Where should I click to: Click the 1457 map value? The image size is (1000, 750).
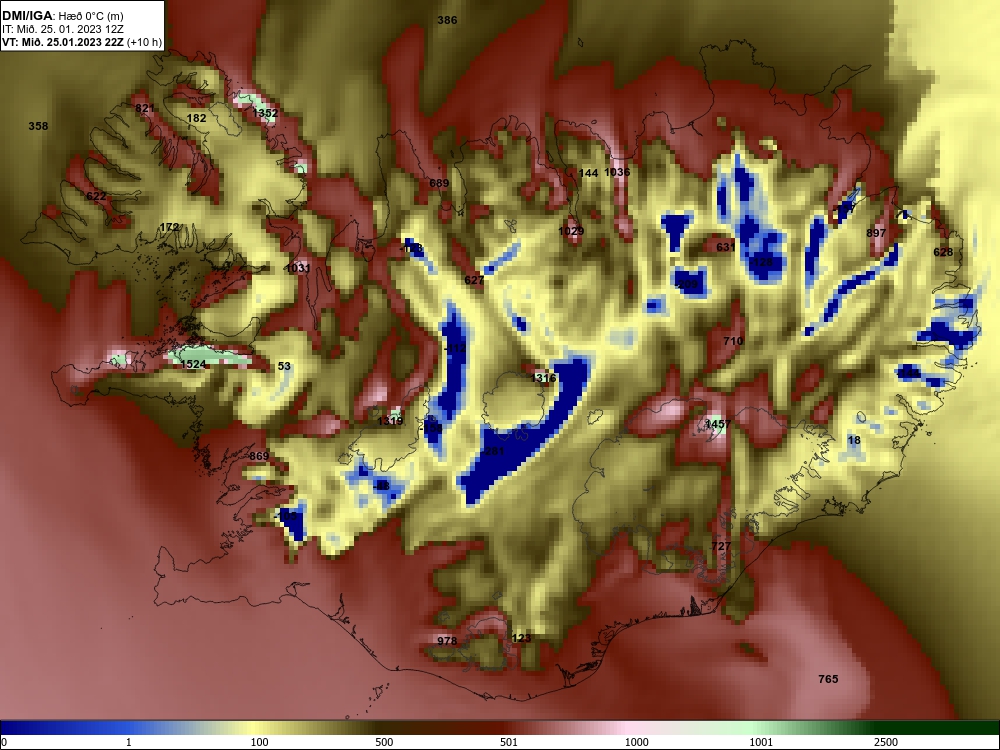tap(717, 424)
